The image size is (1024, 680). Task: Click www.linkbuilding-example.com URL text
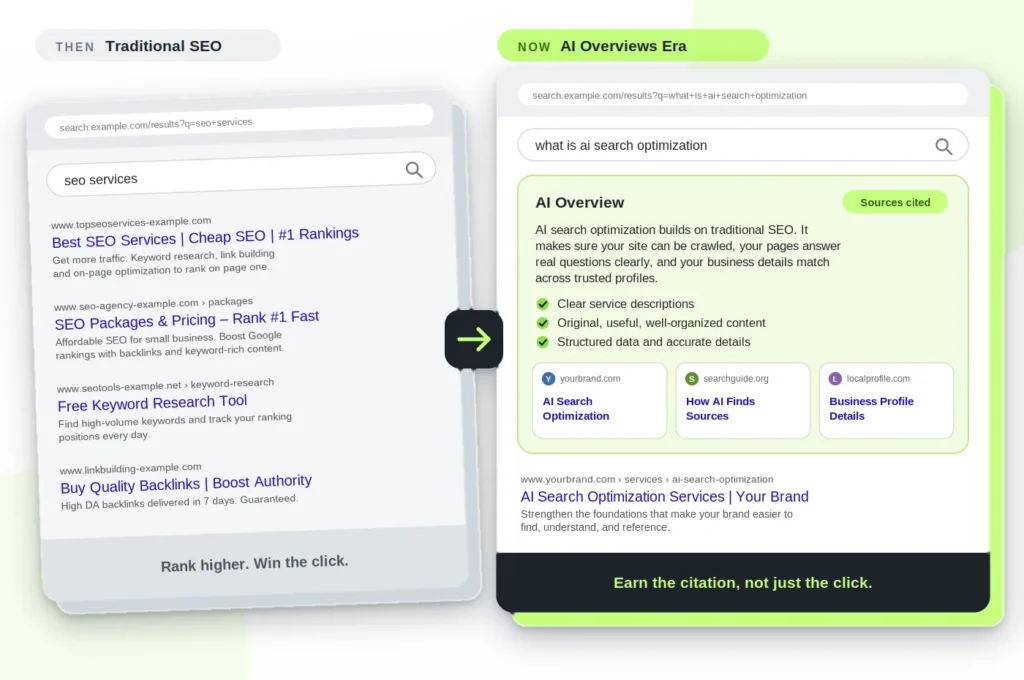(x=131, y=468)
